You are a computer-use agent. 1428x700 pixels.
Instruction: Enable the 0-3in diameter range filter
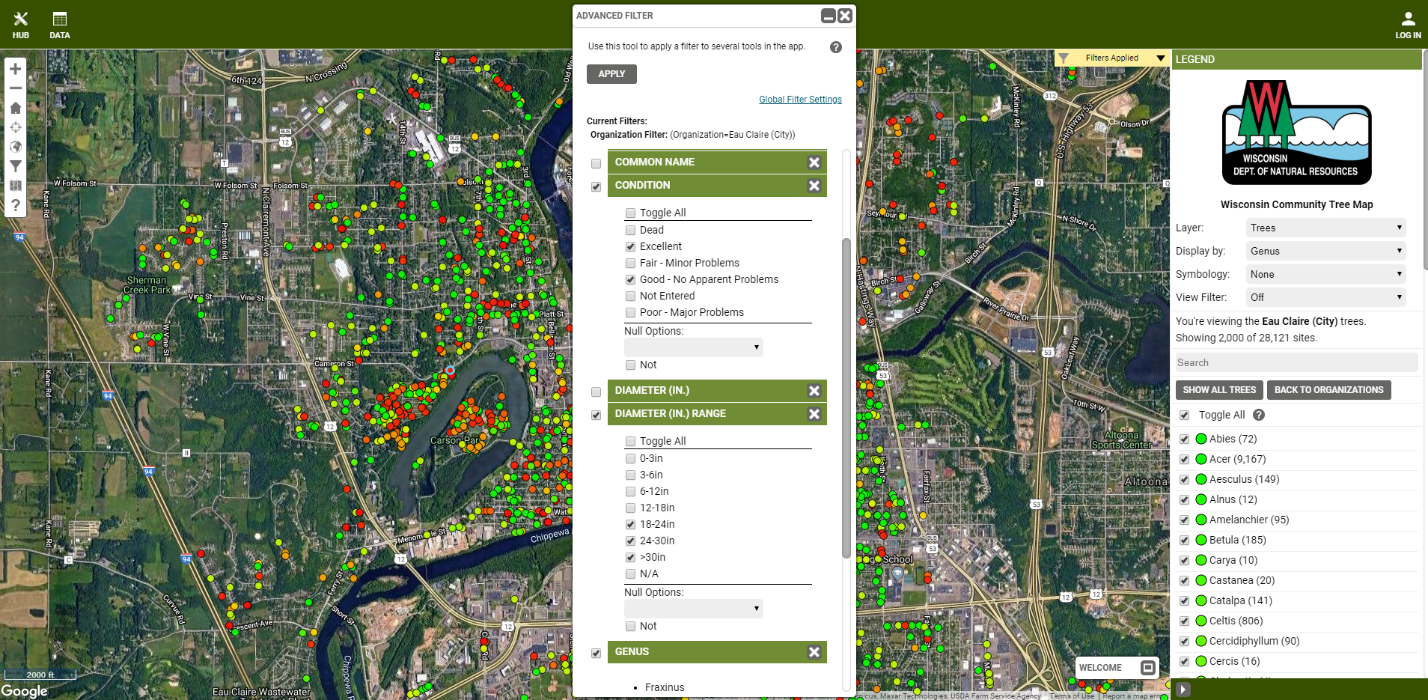tap(630, 458)
